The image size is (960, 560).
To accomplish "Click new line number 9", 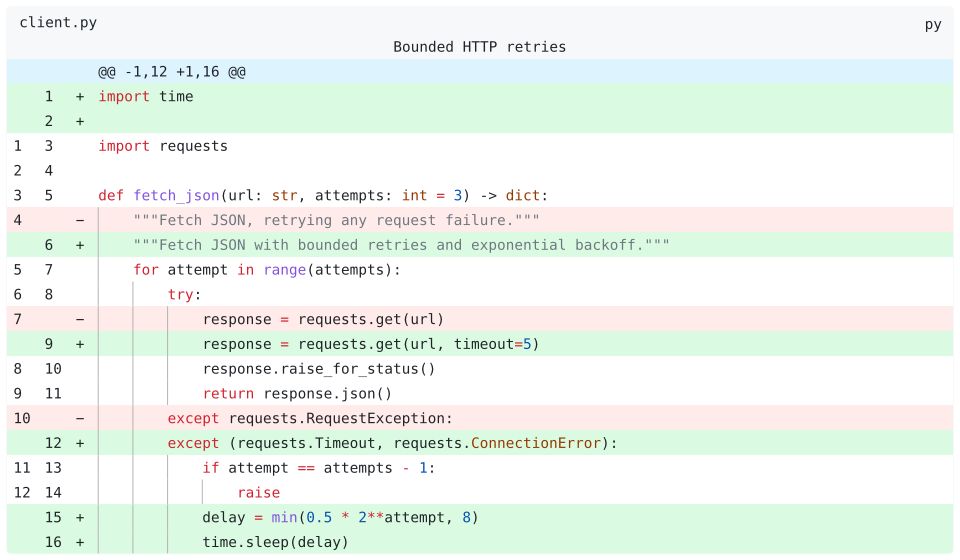I will [x=49, y=344].
